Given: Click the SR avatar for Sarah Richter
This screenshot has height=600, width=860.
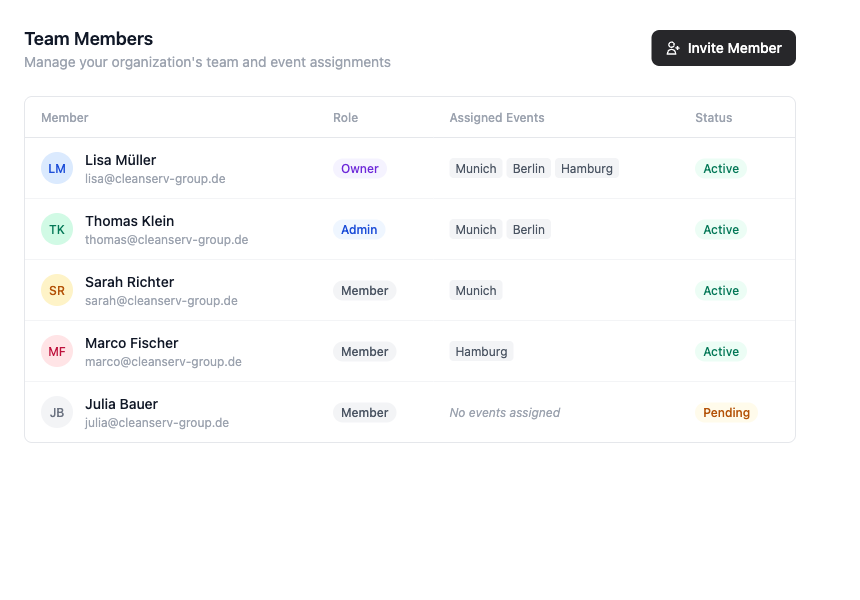Looking at the screenshot, I should (x=57, y=290).
